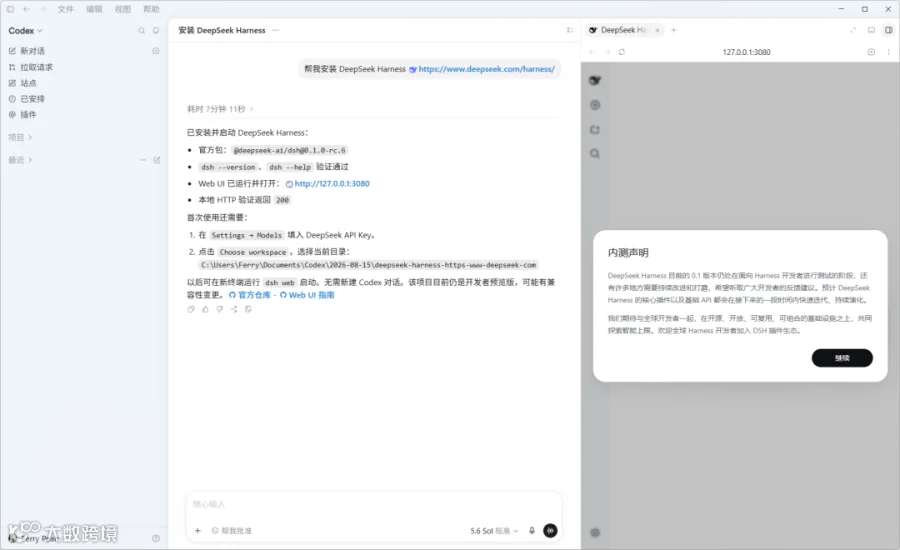Image resolution: width=900 pixels, height=550 pixels.
Task: Open the bell notifications icon in sidebar
Action: 156,30
